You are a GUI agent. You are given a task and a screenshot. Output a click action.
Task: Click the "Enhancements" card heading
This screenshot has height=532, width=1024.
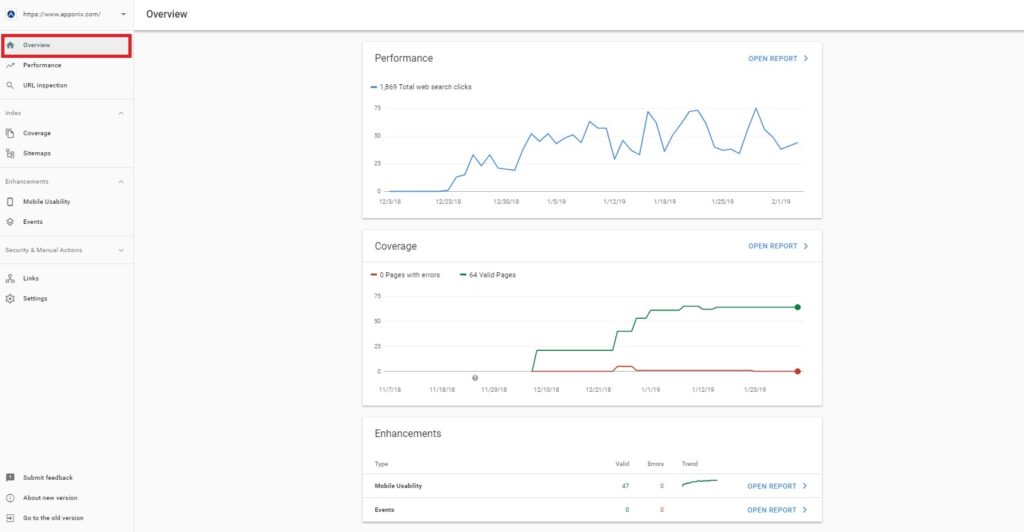408,433
